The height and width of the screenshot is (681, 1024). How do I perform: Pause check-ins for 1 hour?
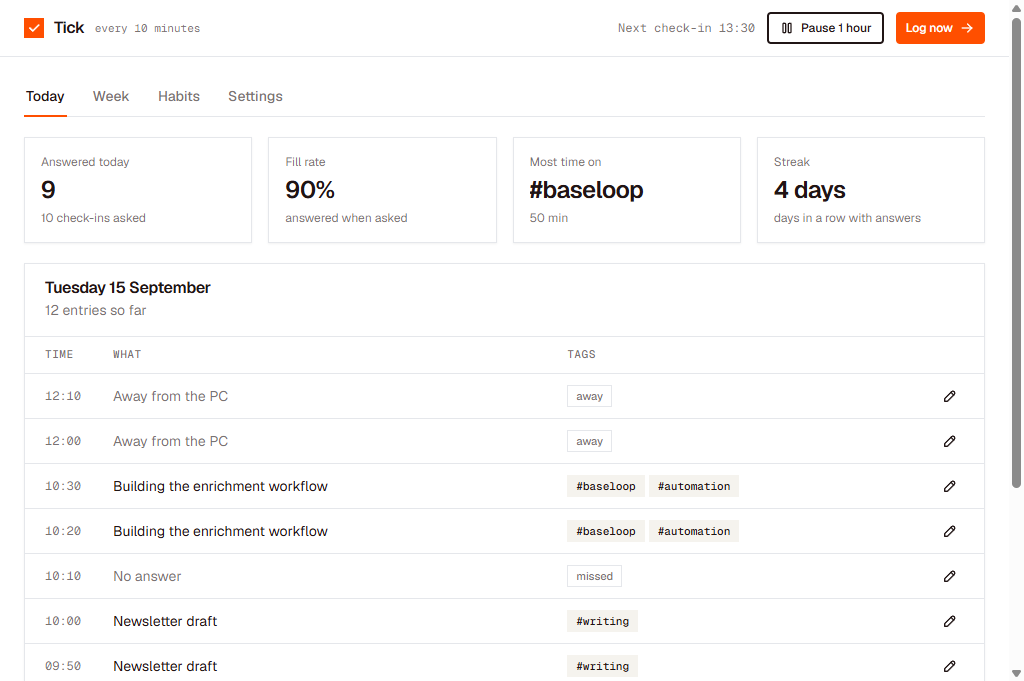click(x=825, y=28)
